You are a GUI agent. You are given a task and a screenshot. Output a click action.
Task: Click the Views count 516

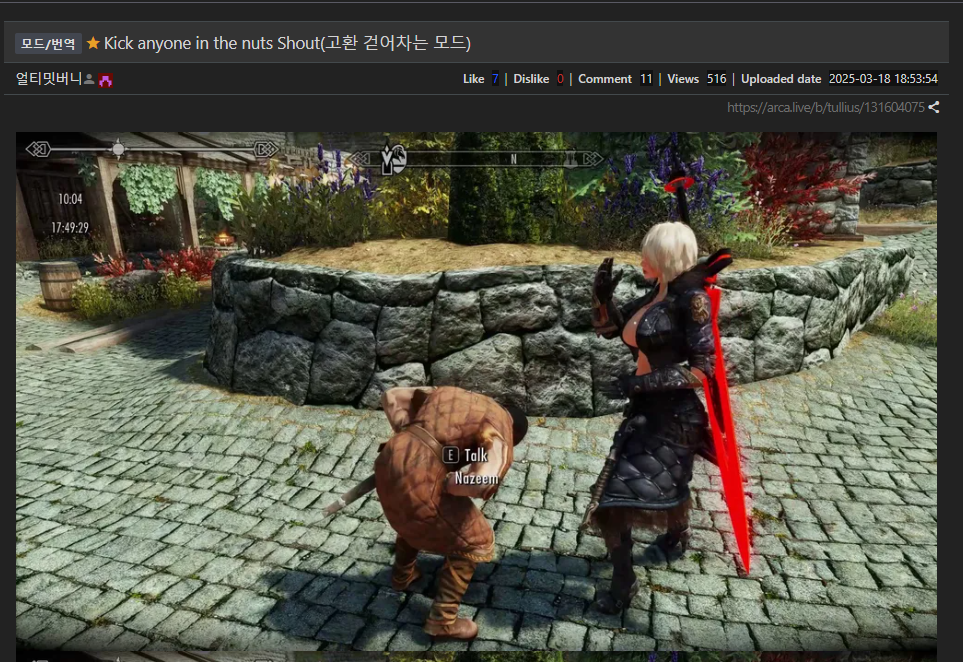pyautogui.click(x=716, y=79)
